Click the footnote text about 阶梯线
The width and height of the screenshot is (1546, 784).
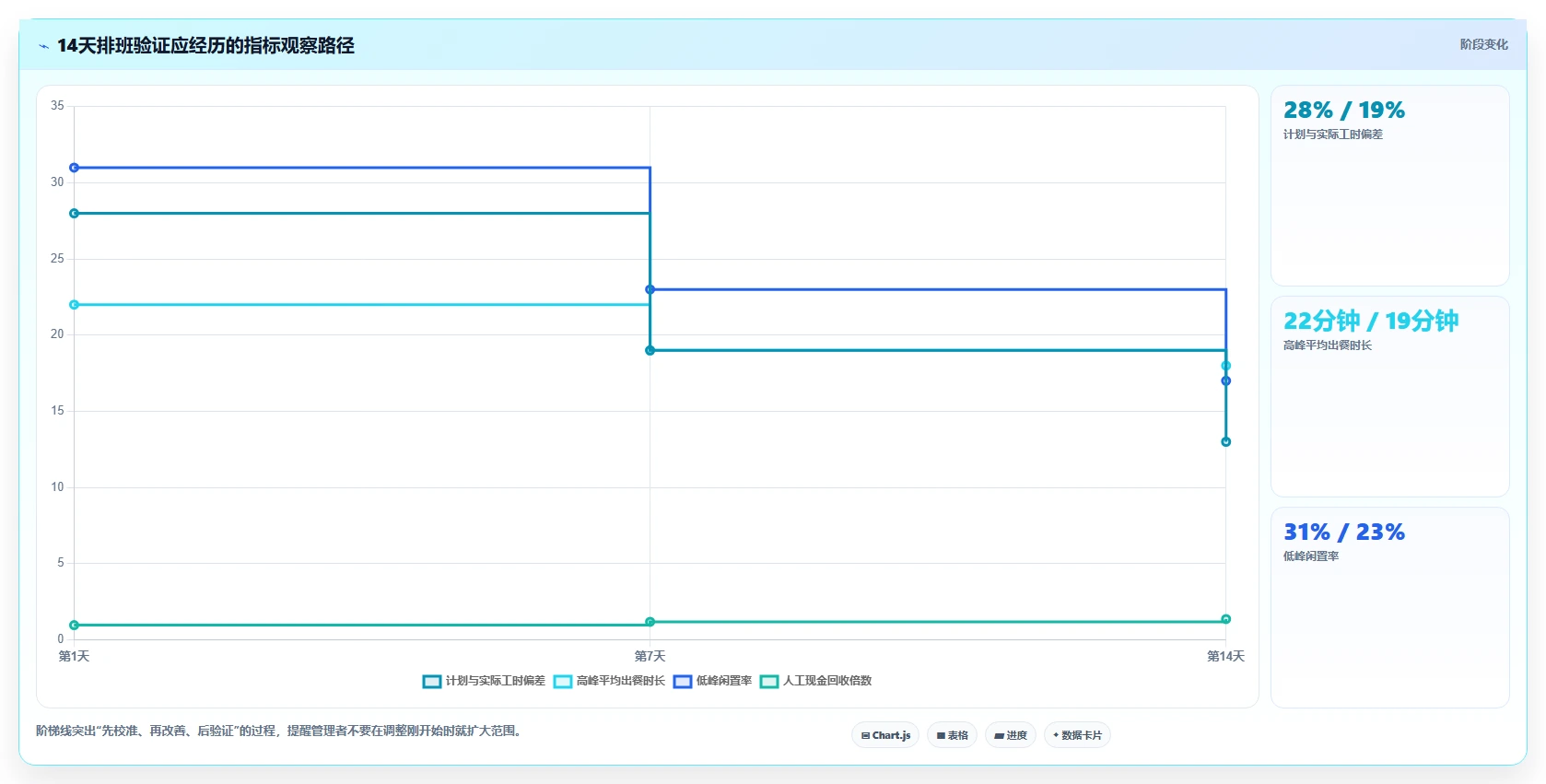click(x=280, y=731)
